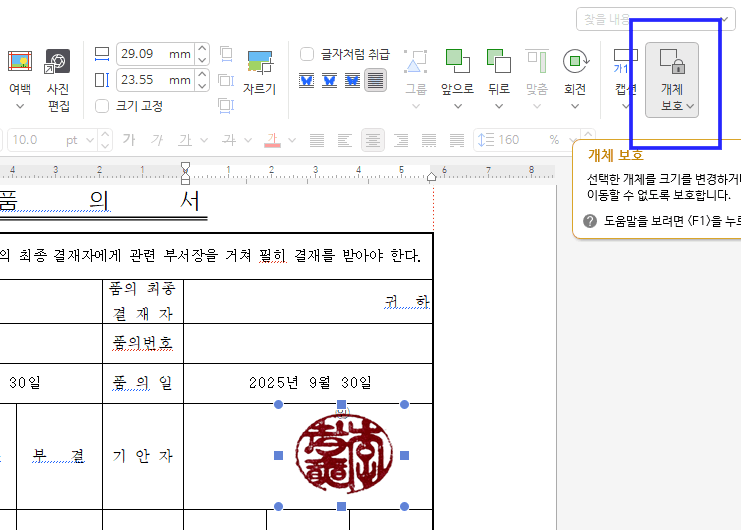
Task: Toggle the highlighted center alignment button
Action: [373, 140]
